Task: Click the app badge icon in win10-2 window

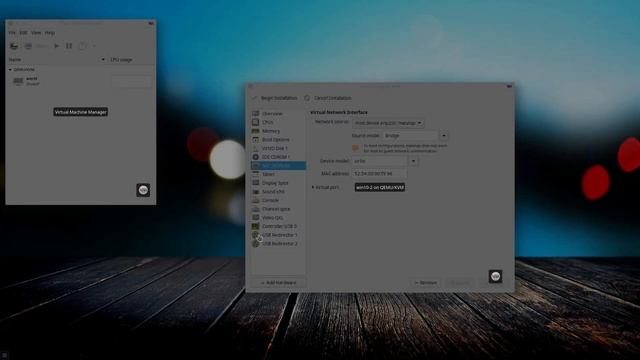Action: click(x=496, y=277)
